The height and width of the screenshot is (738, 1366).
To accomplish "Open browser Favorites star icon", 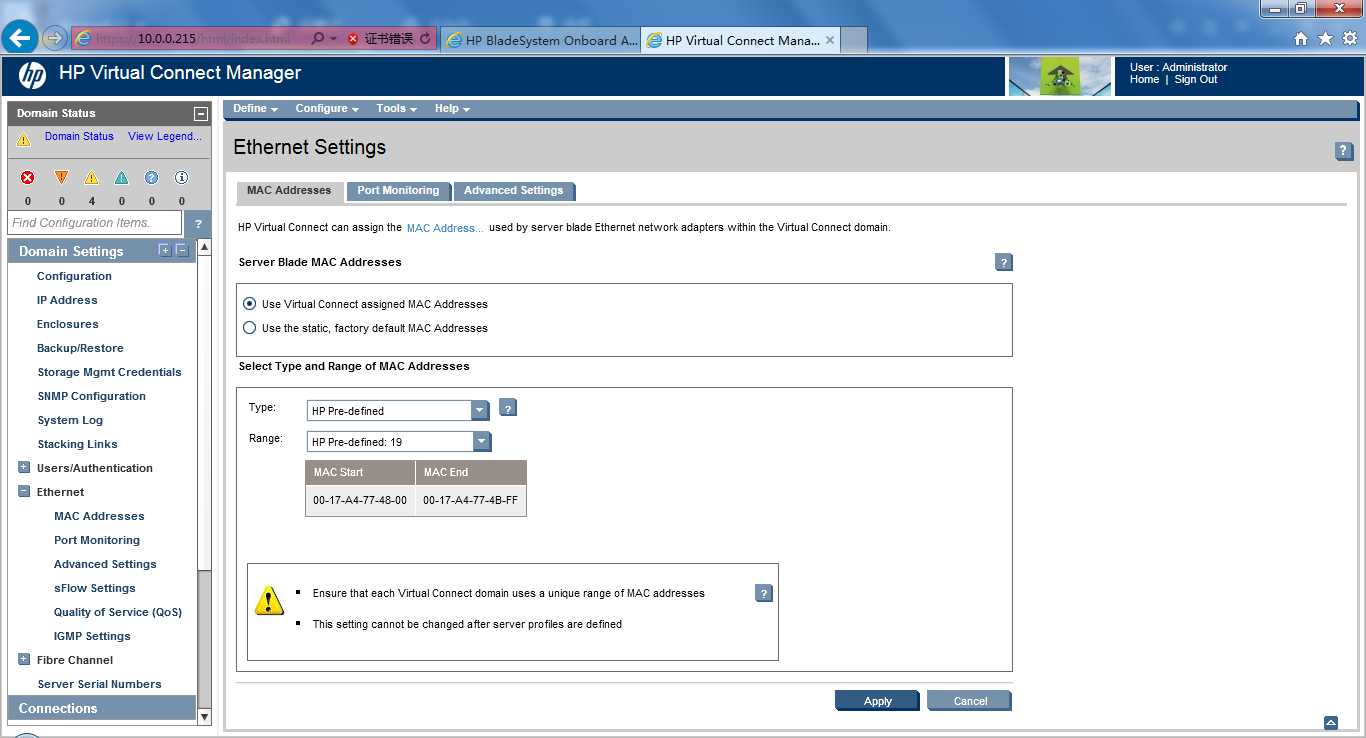I will (x=1325, y=39).
